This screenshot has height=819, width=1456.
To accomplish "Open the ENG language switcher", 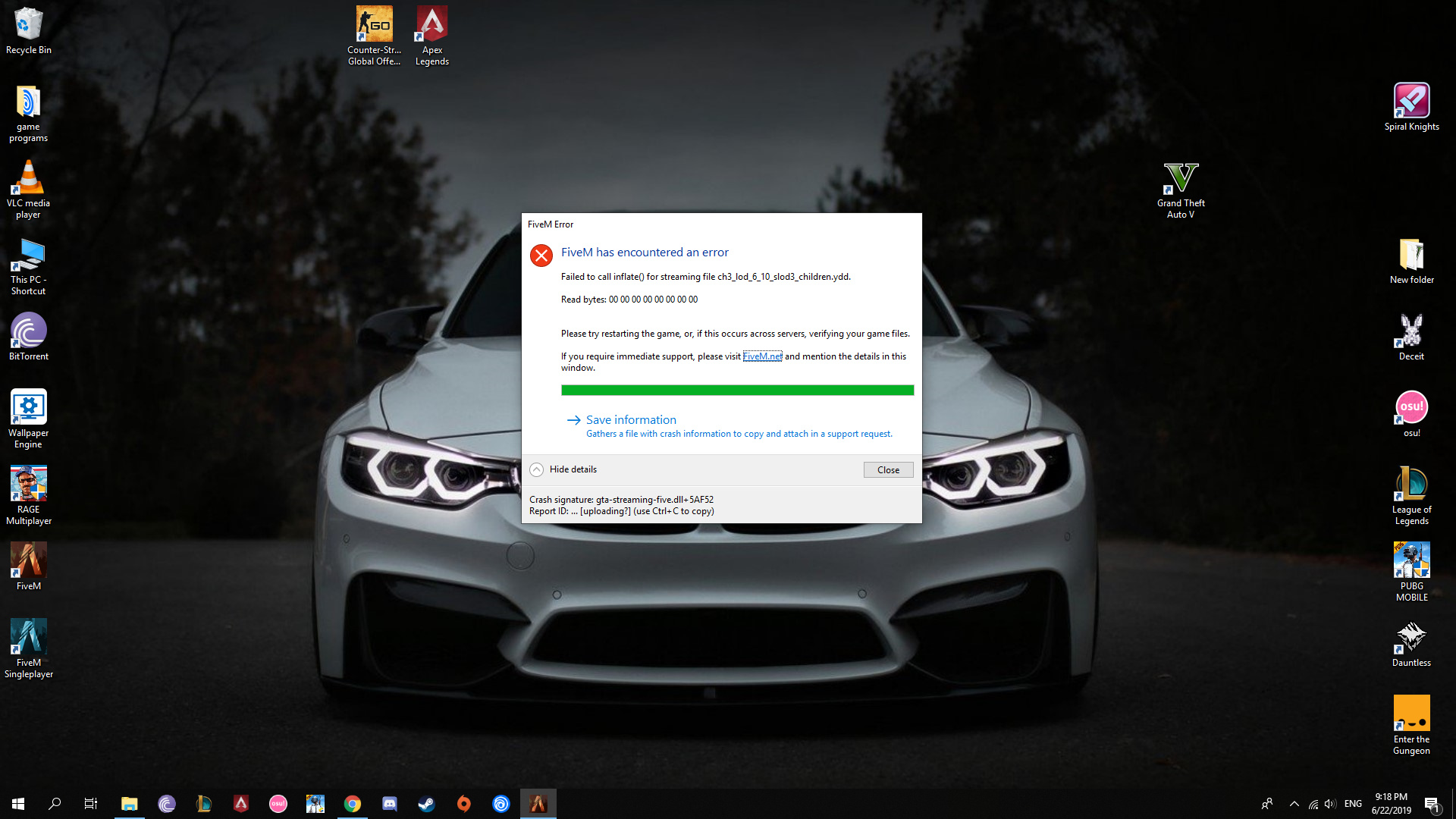I will (1353, 804).
